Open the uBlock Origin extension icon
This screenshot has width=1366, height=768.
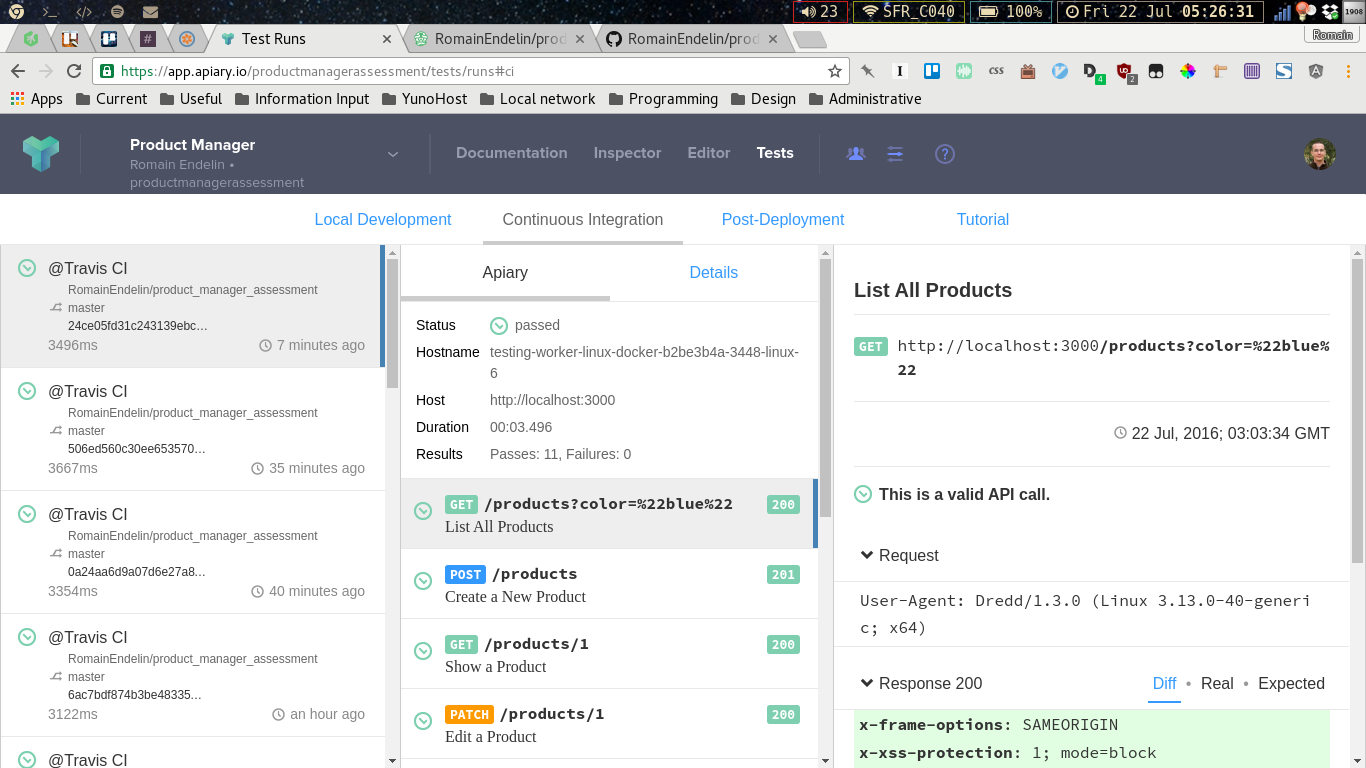pos(1125,72)
